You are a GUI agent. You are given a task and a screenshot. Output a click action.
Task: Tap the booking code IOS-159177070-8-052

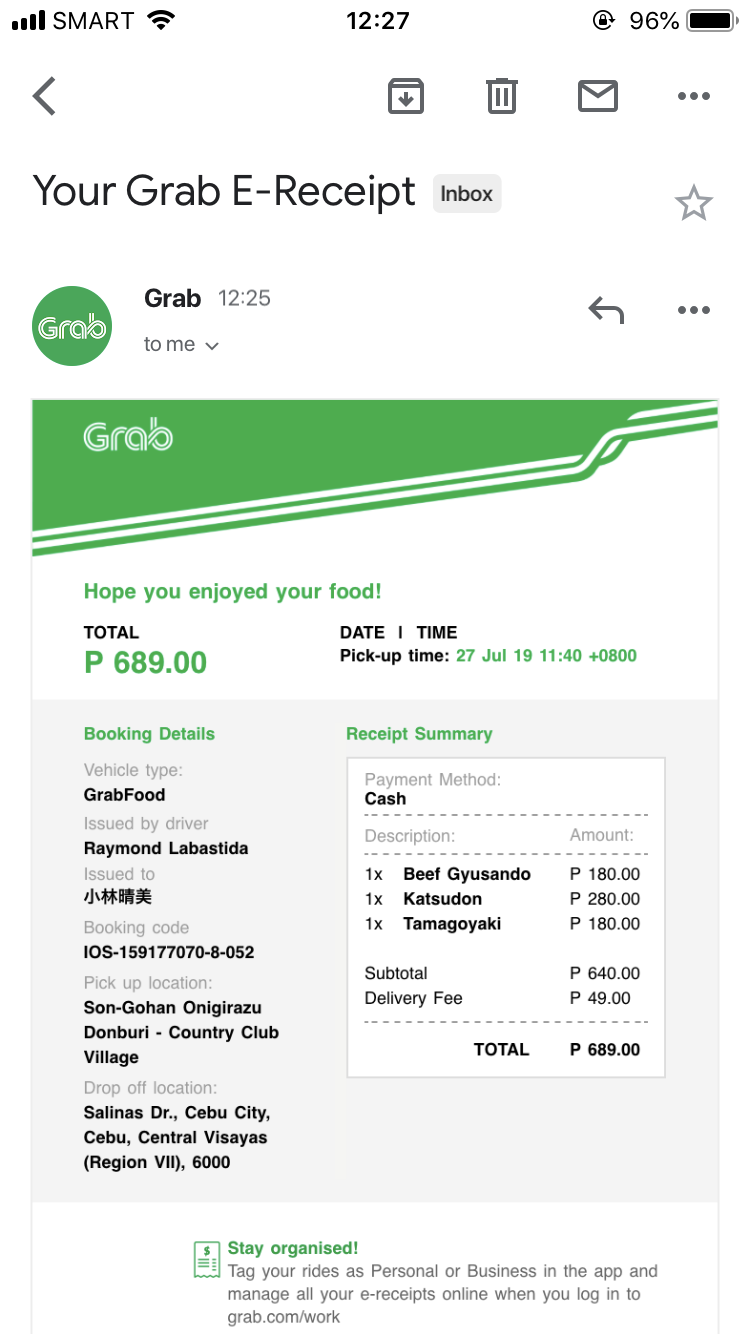click(x=169, y=952)
